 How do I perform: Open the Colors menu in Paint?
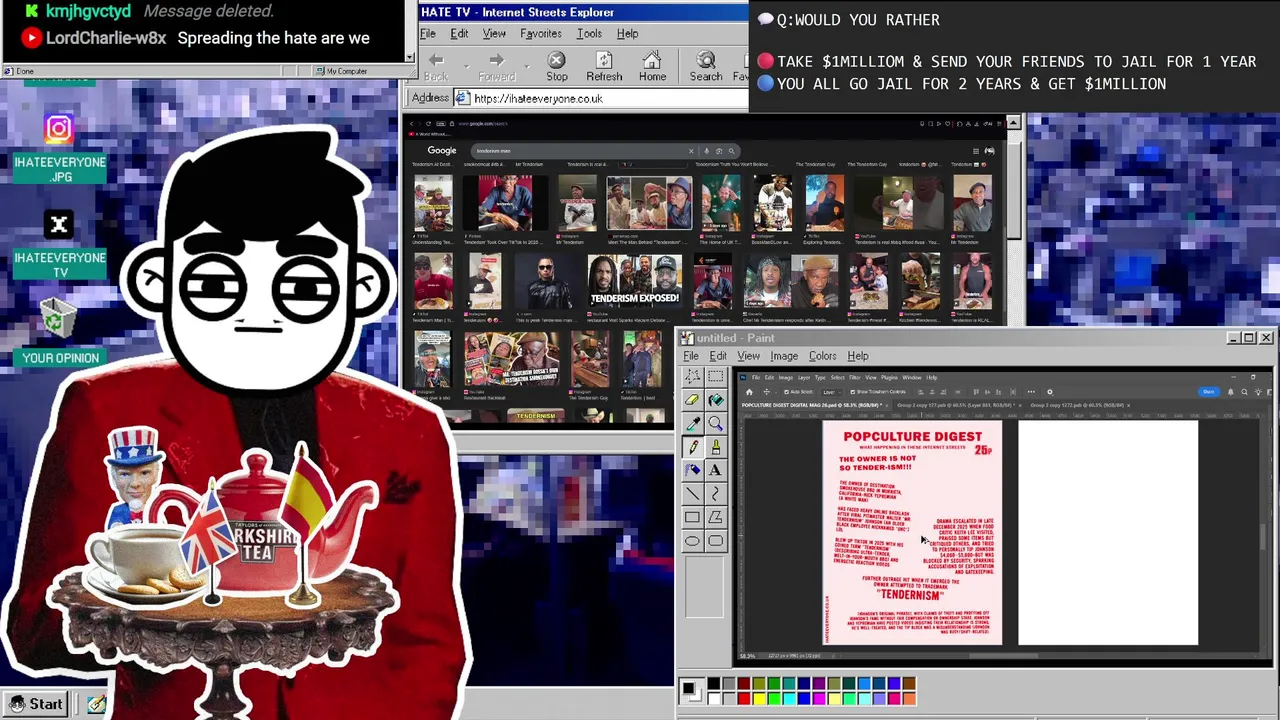click(822, 356)
